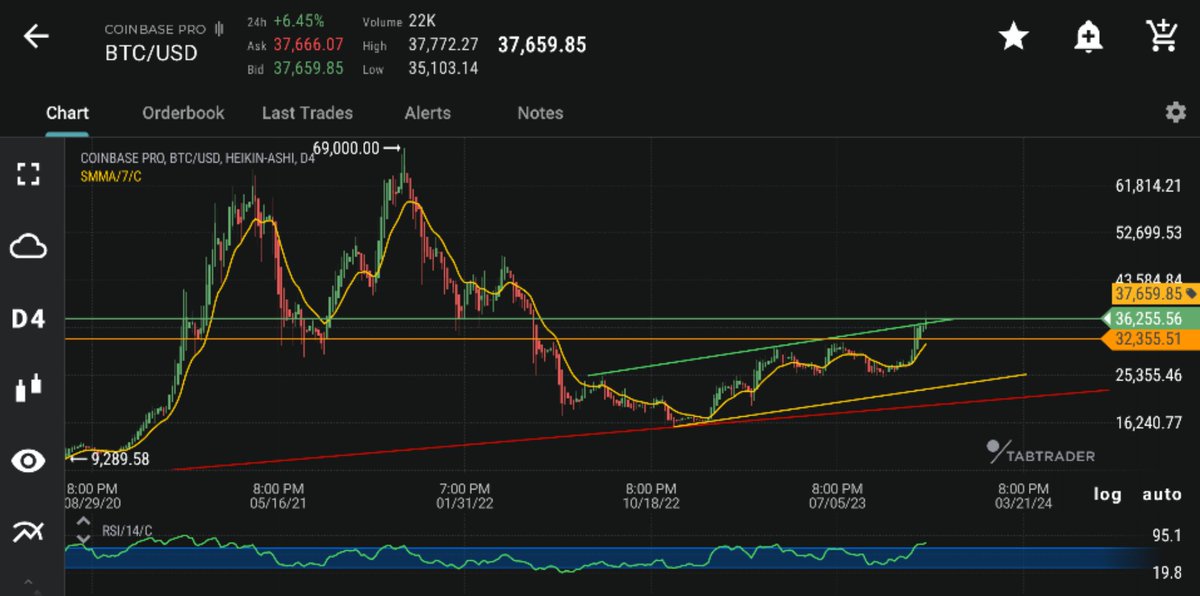
Task: Switch chart type candlestick icon
Action: tap(28, 388)
